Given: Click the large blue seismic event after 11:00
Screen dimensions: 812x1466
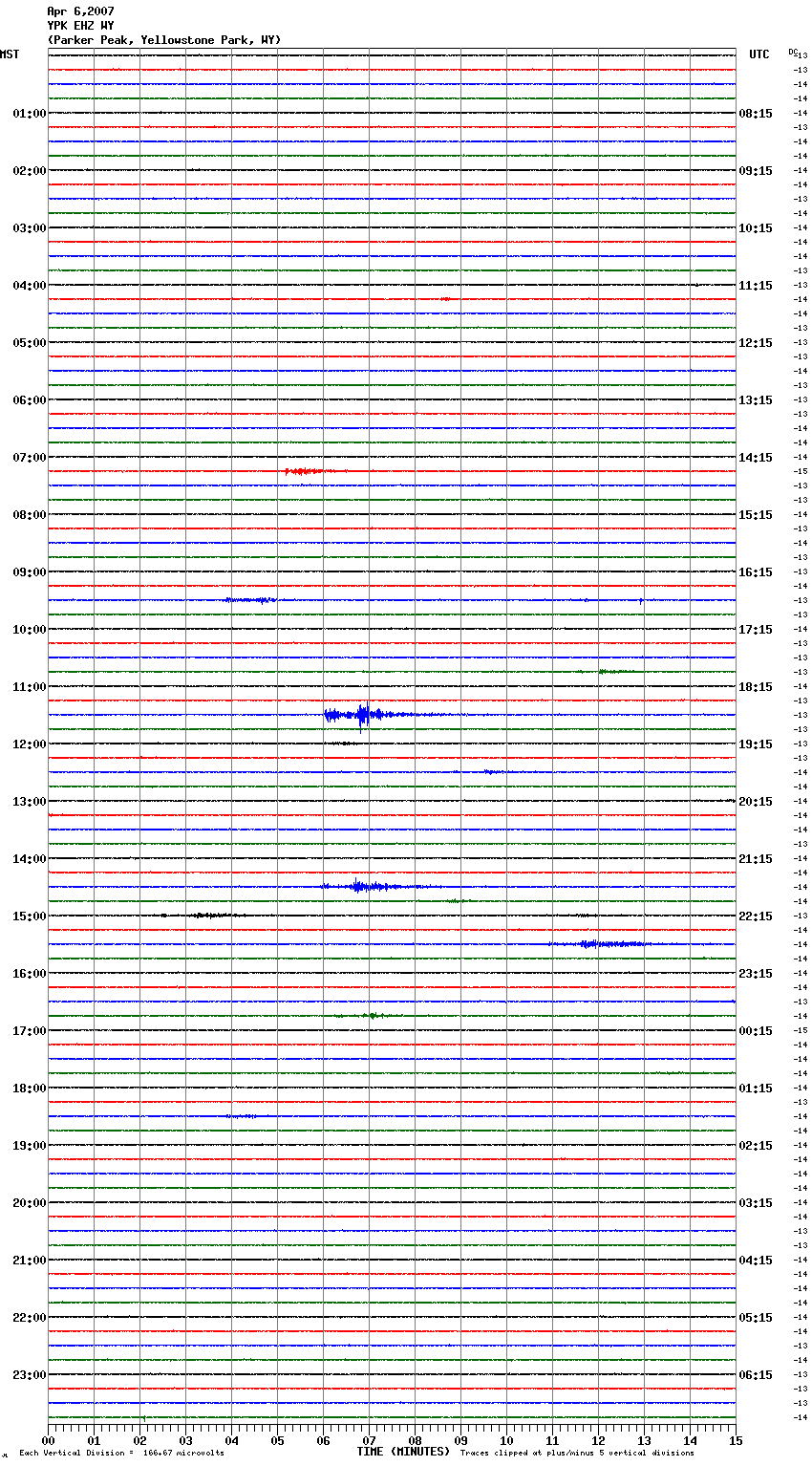Looking at the screenshot, I should pos(363,715).
